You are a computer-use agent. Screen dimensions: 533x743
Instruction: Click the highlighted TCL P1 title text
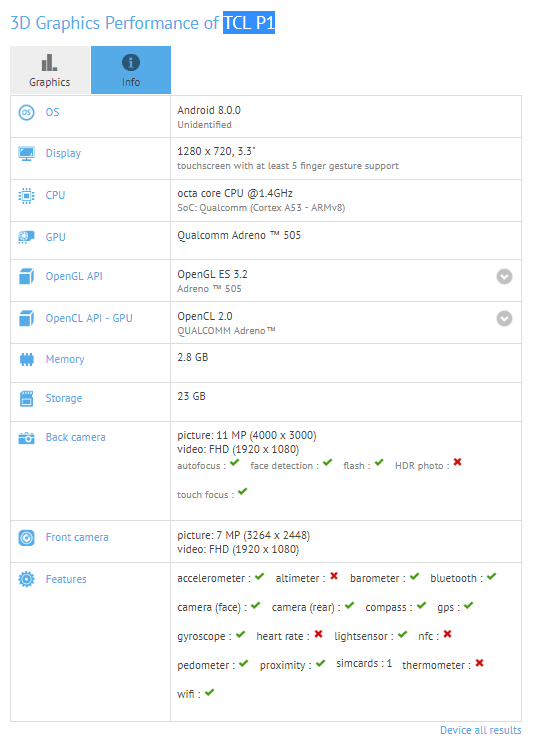coord(249,23)
